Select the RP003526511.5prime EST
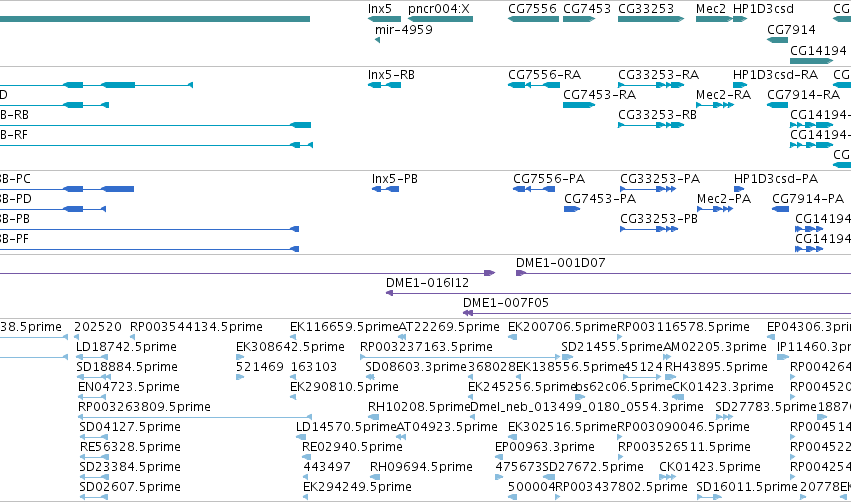This screenshot has height=502, width=851. click(x=621, y=457)
